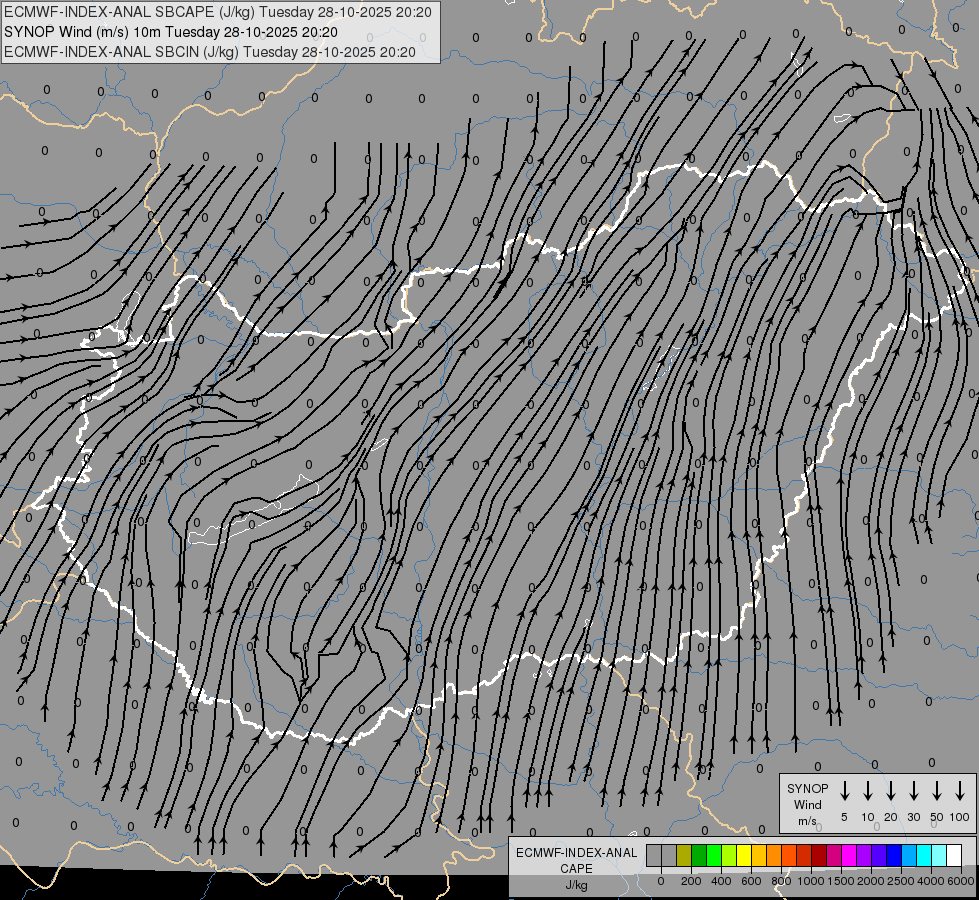Click the CAPE scale tick label 2000

(871, 881)
